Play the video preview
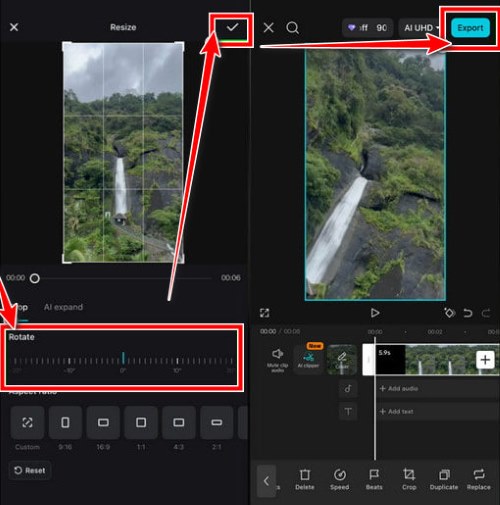Viewport: 500px width, 505px height. (x=375, y=313)
